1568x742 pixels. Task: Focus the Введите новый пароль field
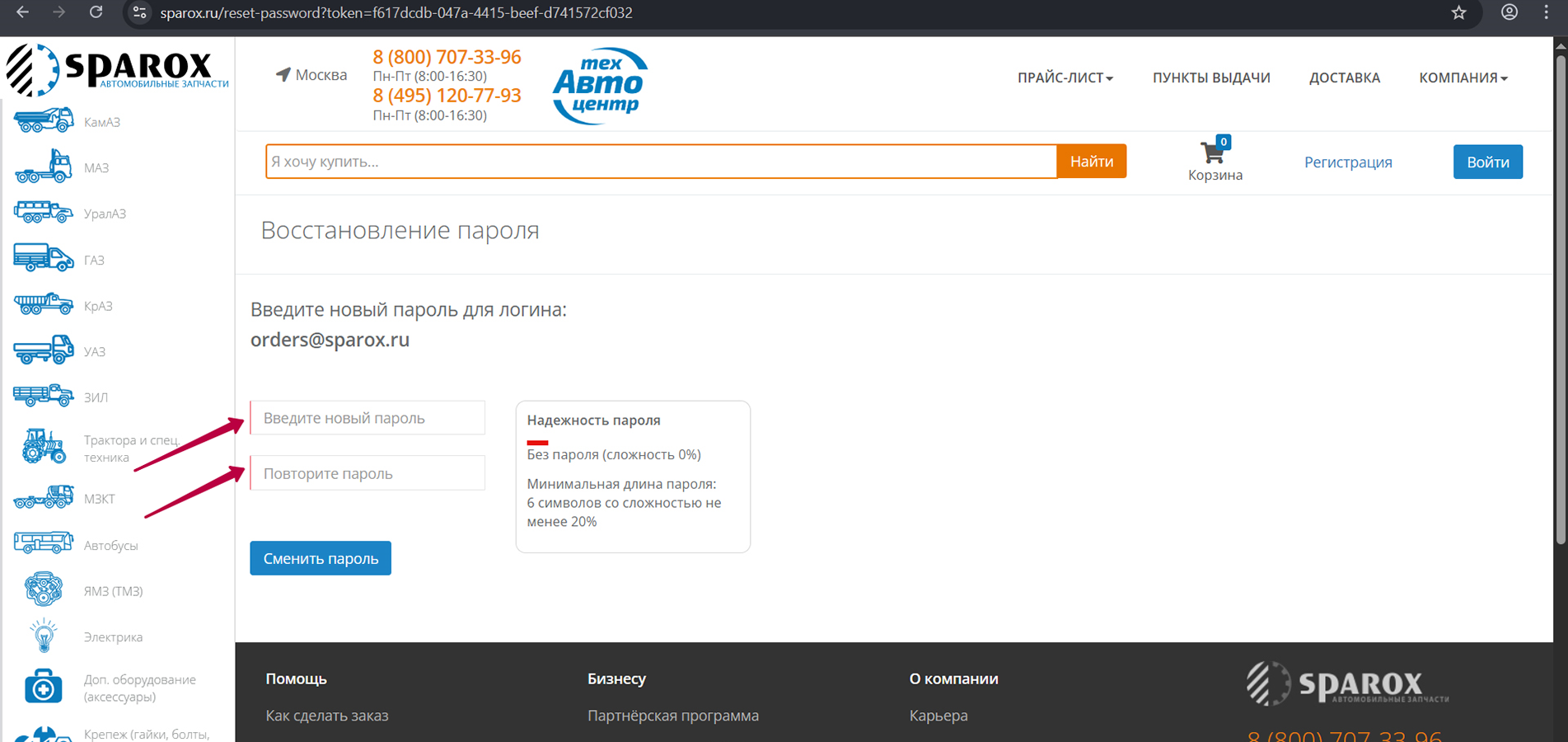click(367, 418)
